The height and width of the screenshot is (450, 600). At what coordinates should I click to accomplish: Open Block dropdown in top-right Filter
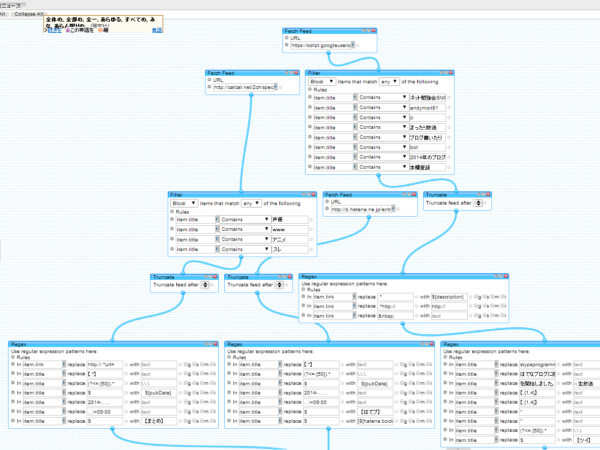(x=322, y=82)
